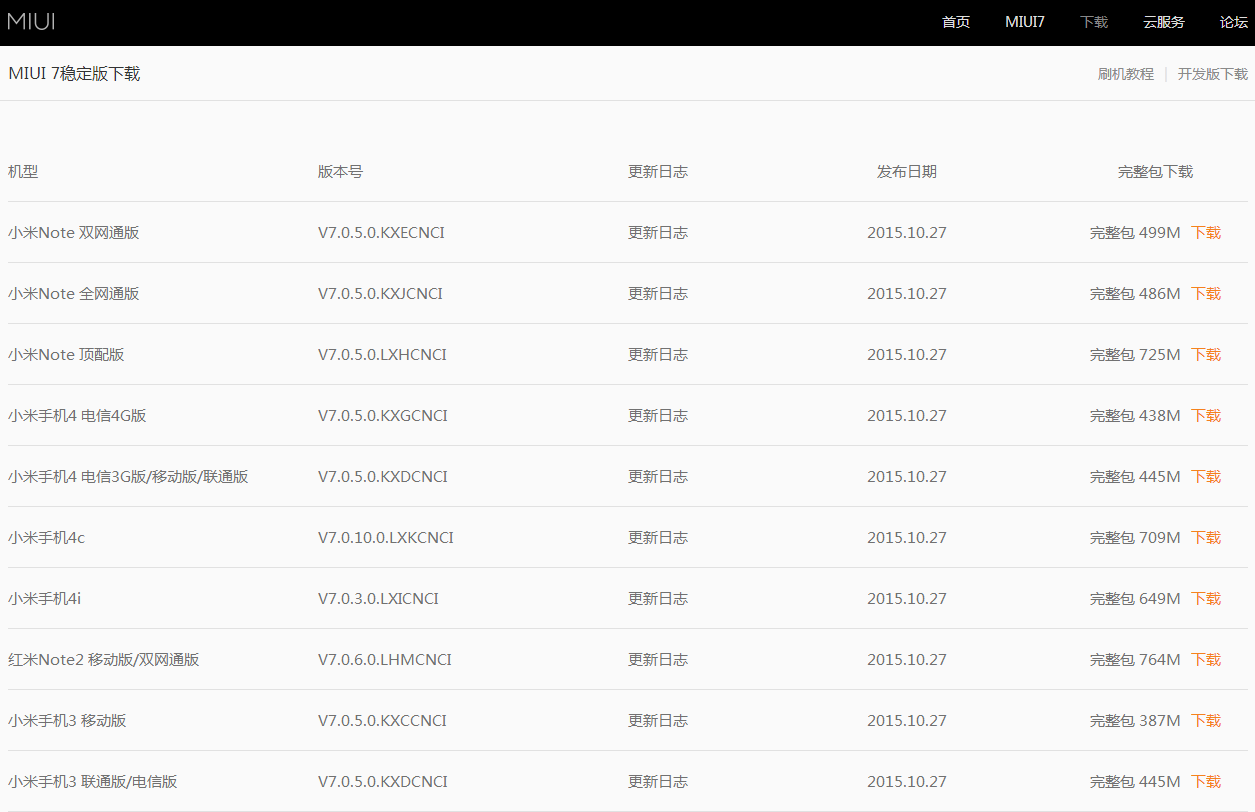
Task: Click the 完整包下载 column header
Action: click(x=1155, y=172)
